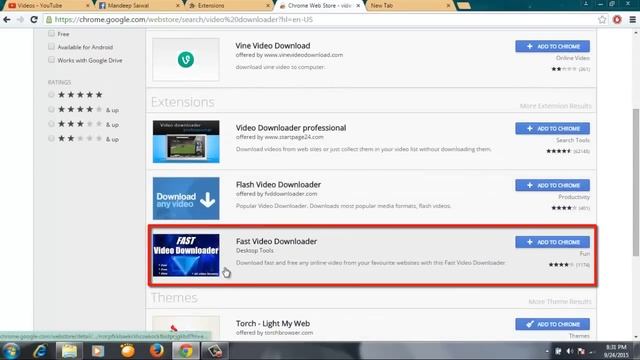Open More Extension Results link
The image size is (640, 360).
[556, 106]
